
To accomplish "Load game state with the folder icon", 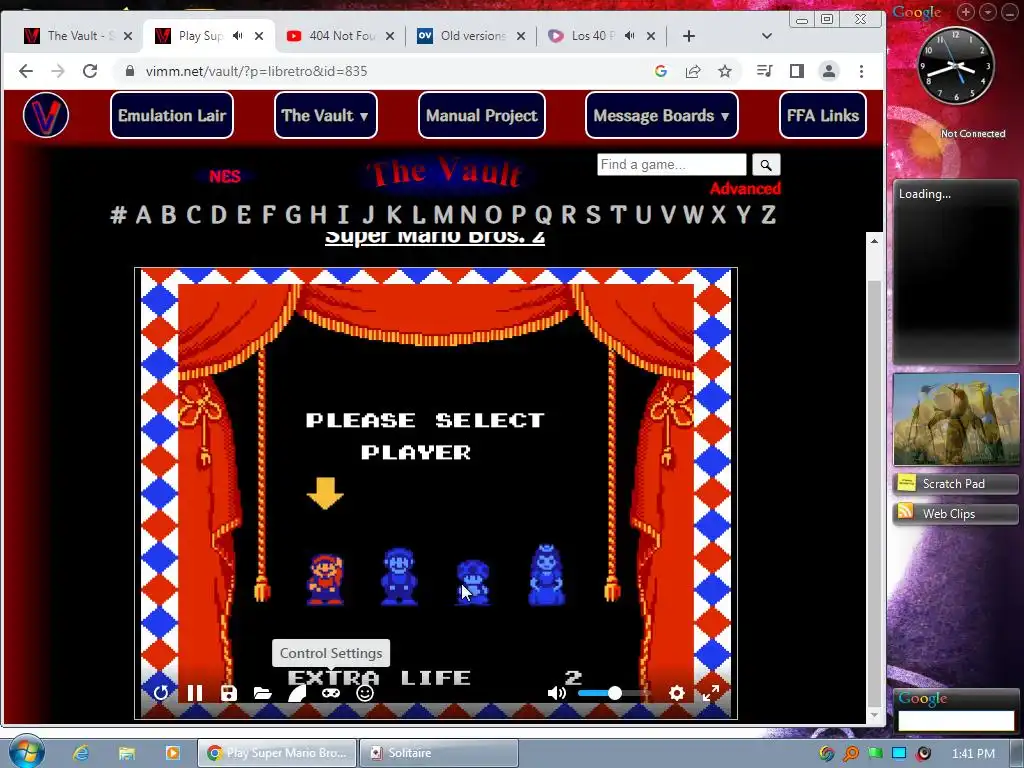I will point(263,693).
